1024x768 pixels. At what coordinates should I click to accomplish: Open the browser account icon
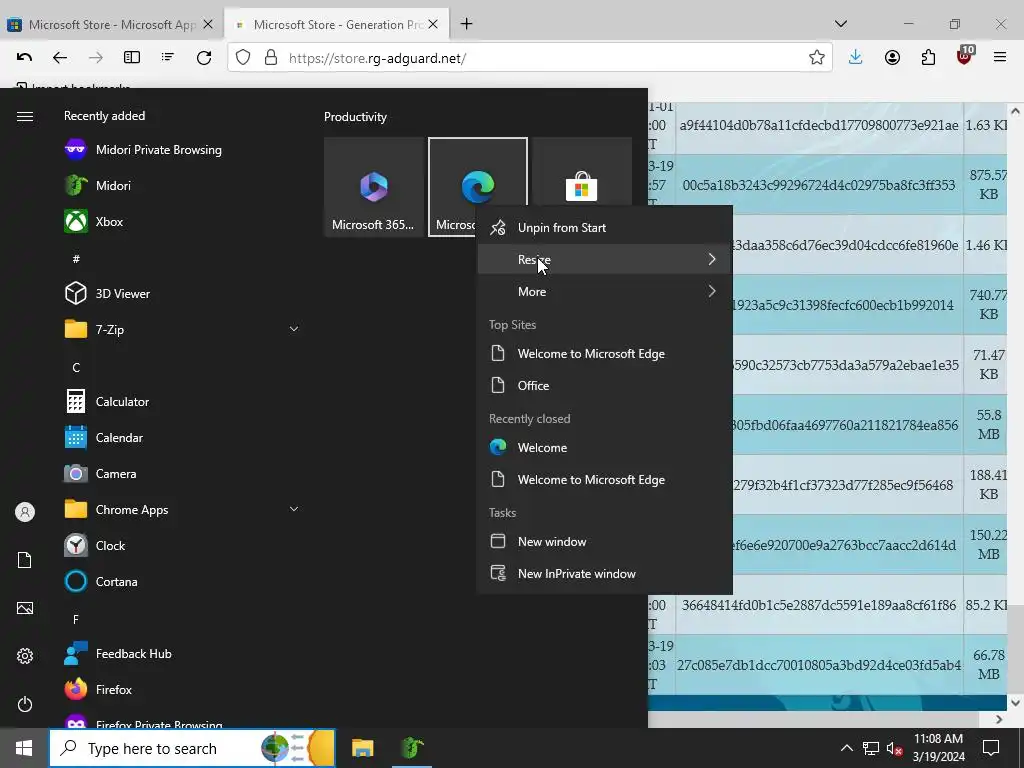point(892,57)
